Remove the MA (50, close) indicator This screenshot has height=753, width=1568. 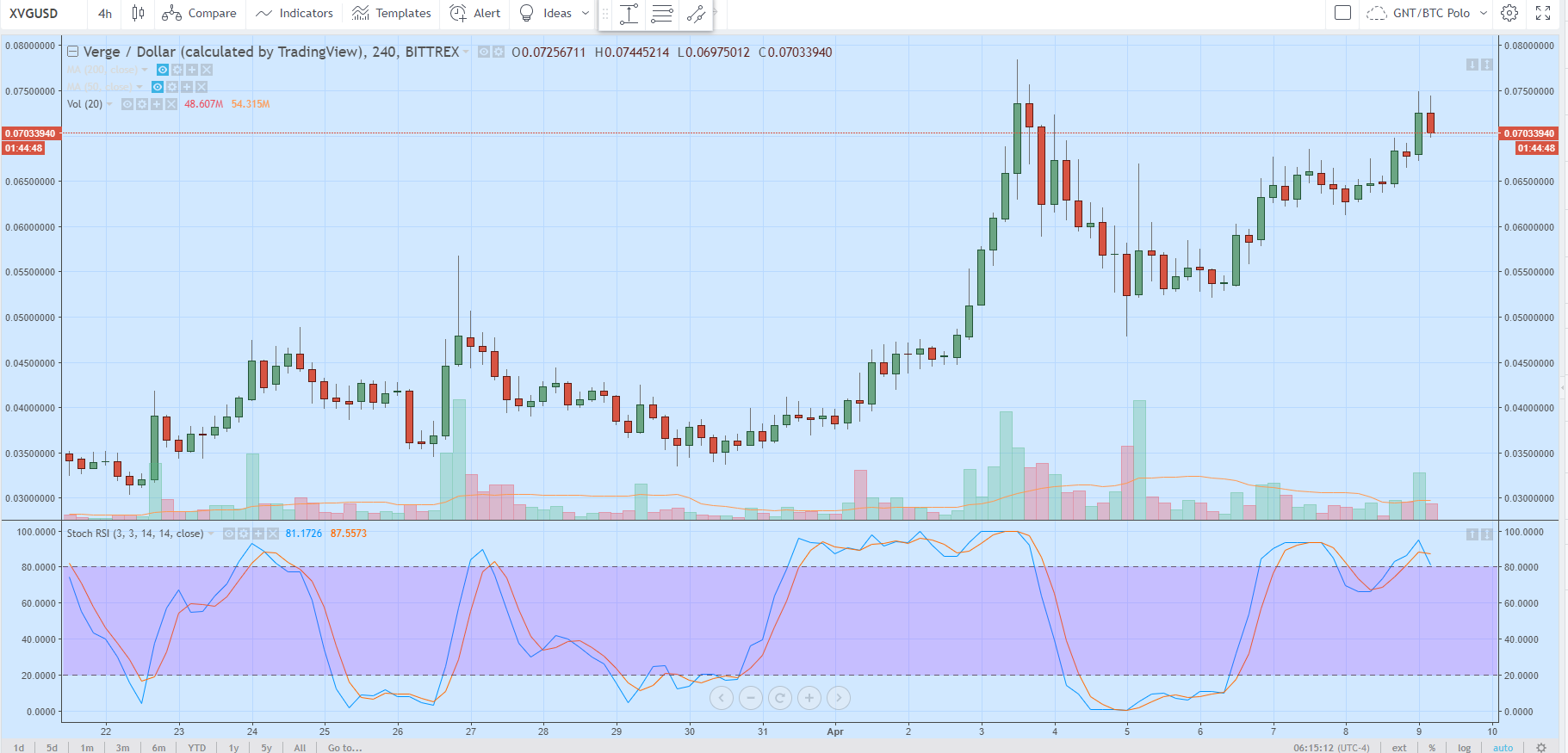coord(201,87)
